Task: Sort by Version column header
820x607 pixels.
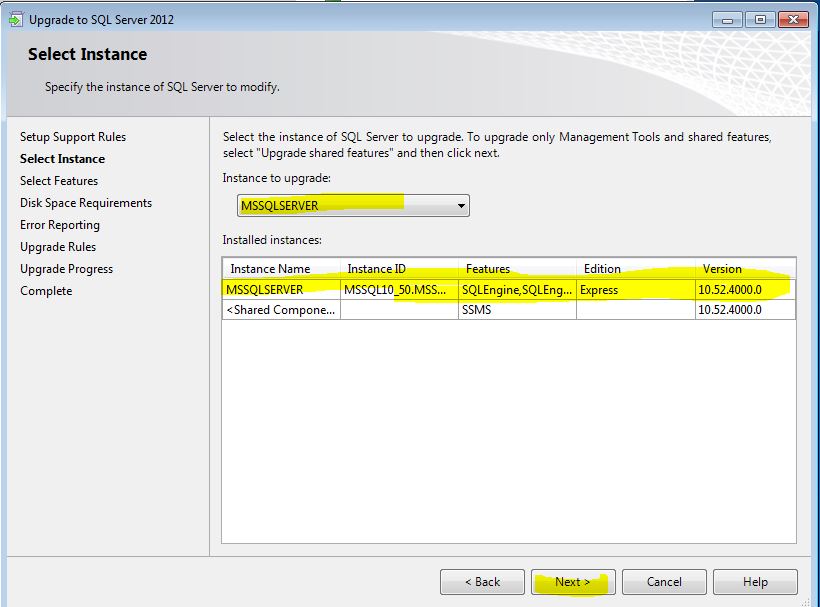Action: point(746,269)
